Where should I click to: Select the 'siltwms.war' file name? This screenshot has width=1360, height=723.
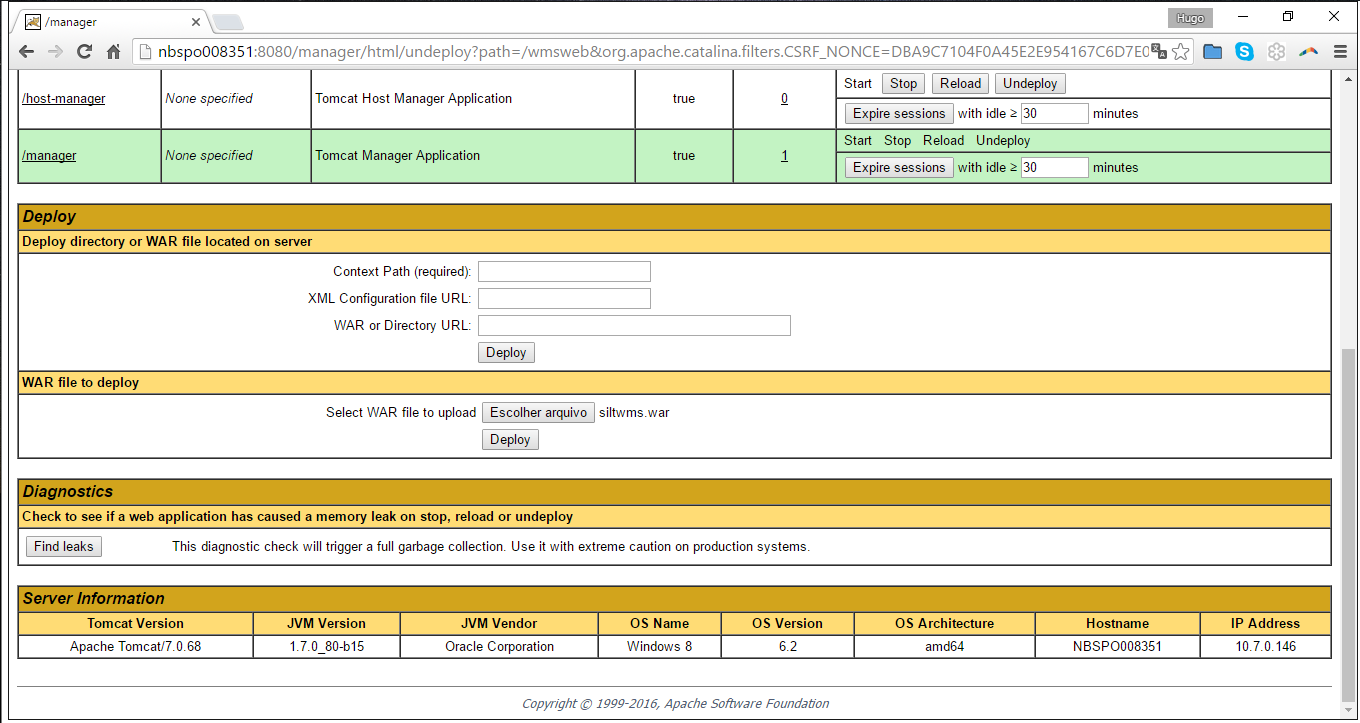[634, 413]
